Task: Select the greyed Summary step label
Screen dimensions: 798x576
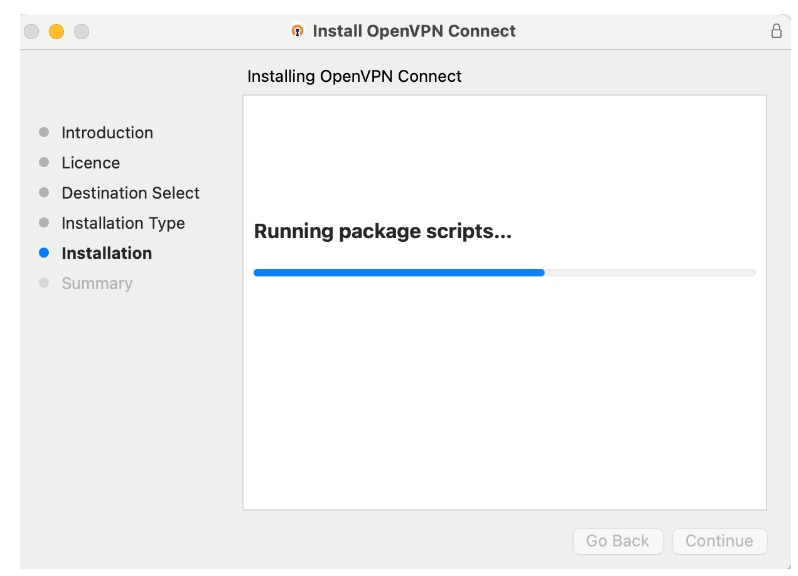Action: [97, 283]
